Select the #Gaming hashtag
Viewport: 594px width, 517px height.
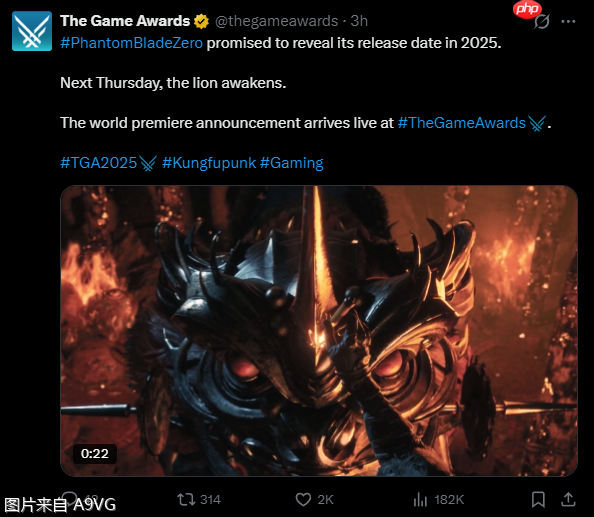pos(292,163)
